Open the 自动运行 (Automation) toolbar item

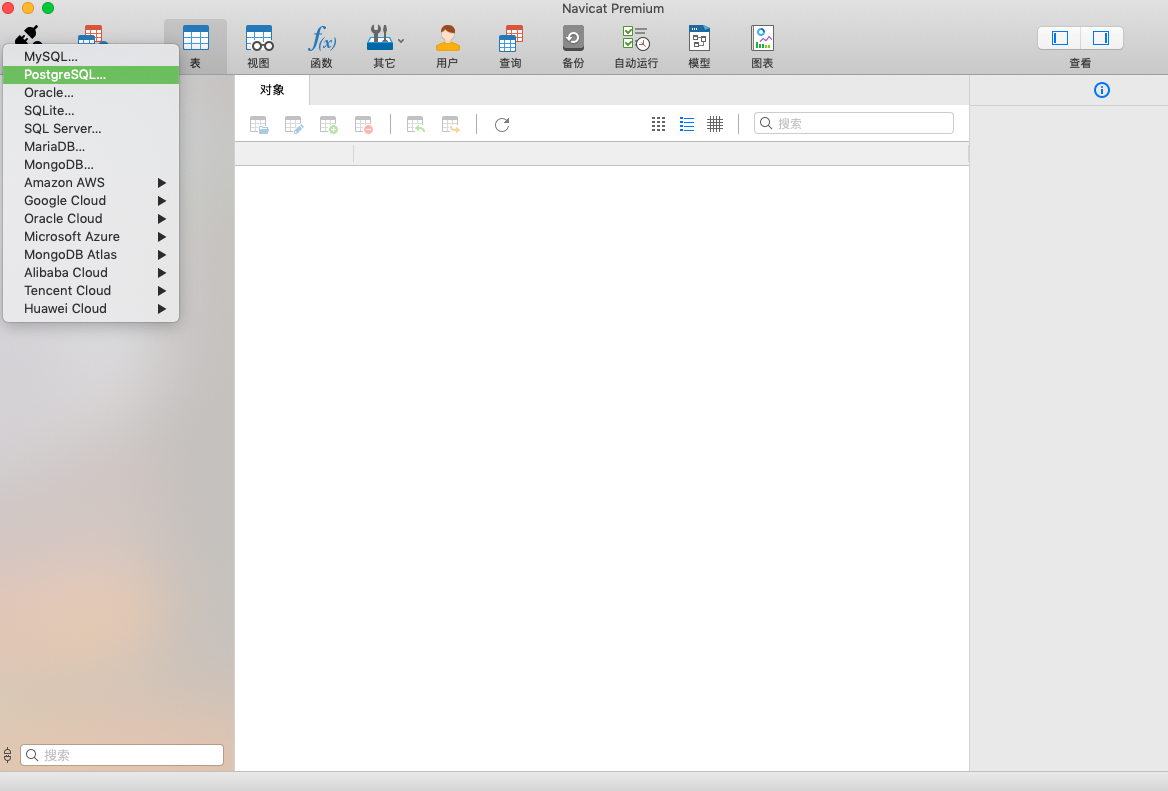[x=636, y=46]
